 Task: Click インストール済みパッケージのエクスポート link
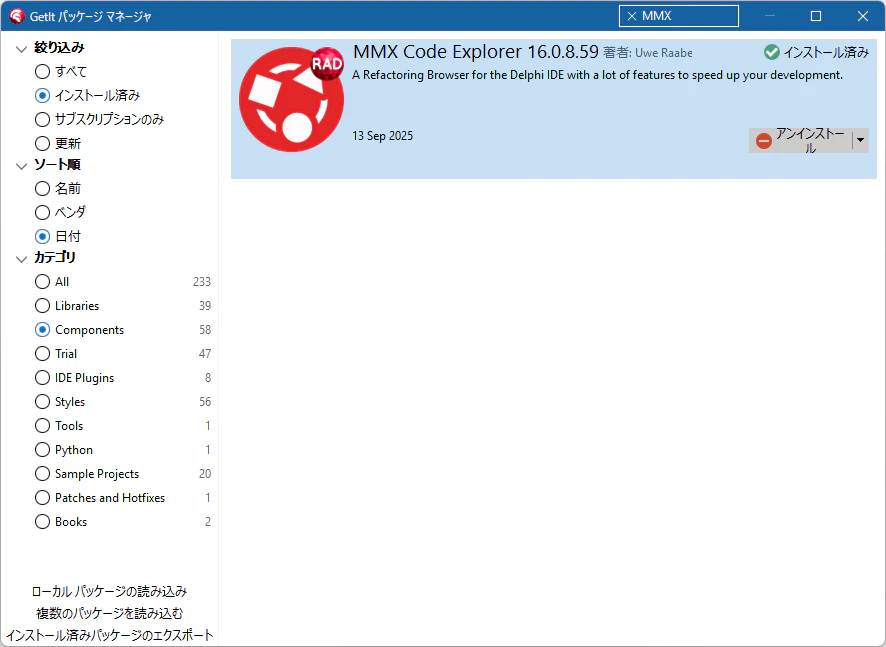tap(110, 635)
